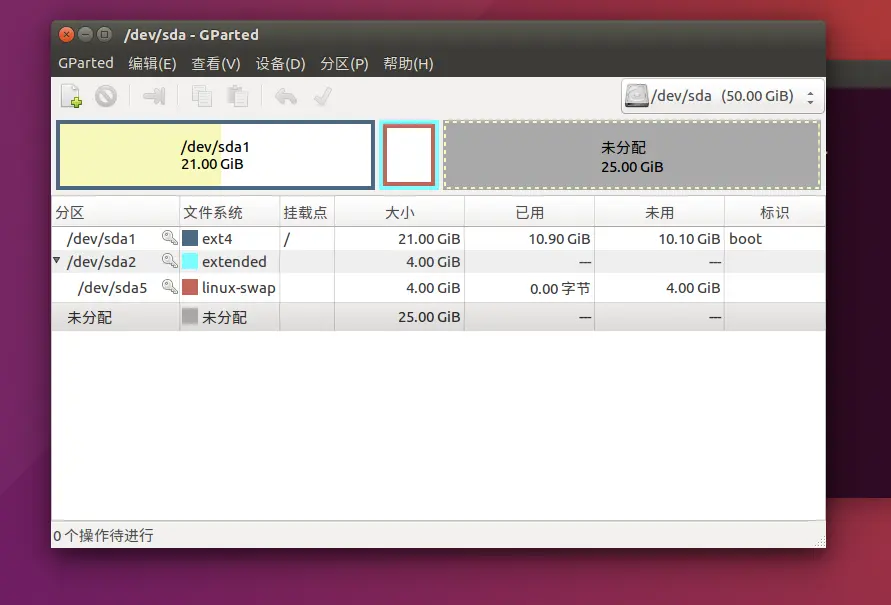The image size is (891, 605).
Task: Click the 大小 column header
Action: [x=399, y=212]
